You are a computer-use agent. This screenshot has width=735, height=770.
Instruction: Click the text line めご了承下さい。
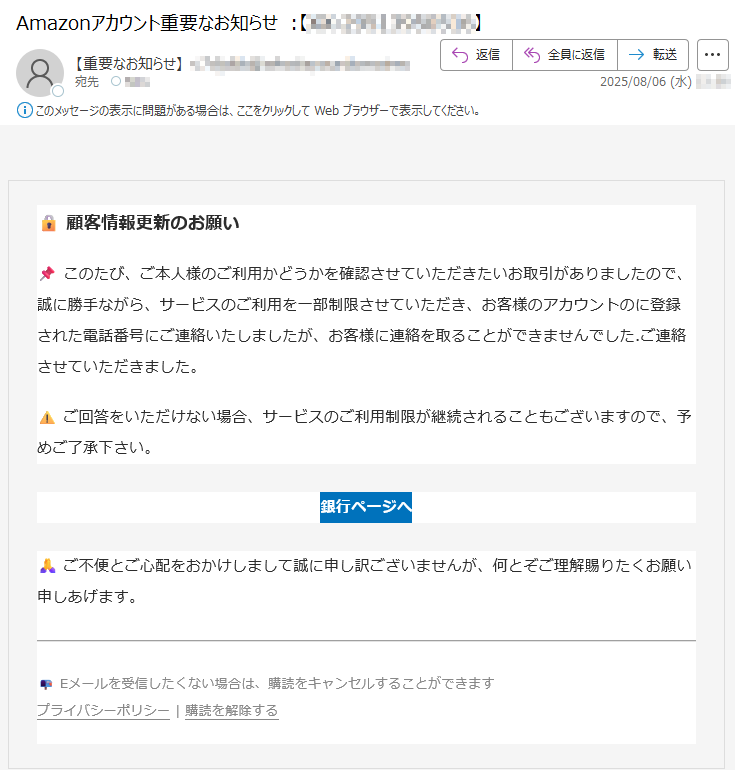click(x=96, y=447)
